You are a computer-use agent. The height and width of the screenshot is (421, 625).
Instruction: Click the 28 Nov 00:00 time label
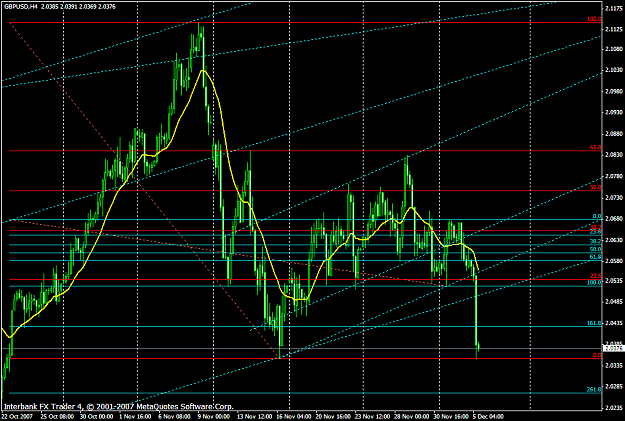(x=411, y=417)
